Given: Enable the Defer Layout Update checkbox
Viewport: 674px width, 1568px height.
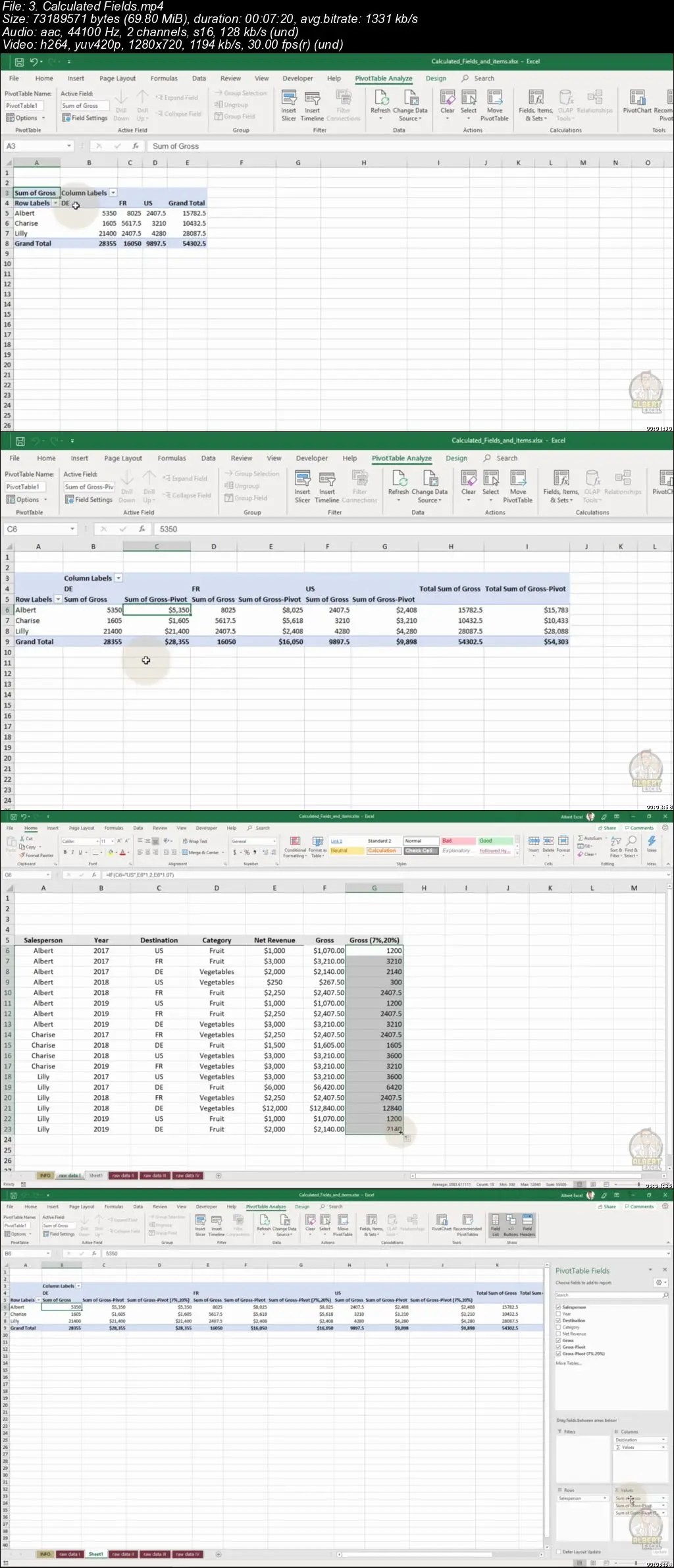Looking at the screenshot, I should click(559, 1552).
